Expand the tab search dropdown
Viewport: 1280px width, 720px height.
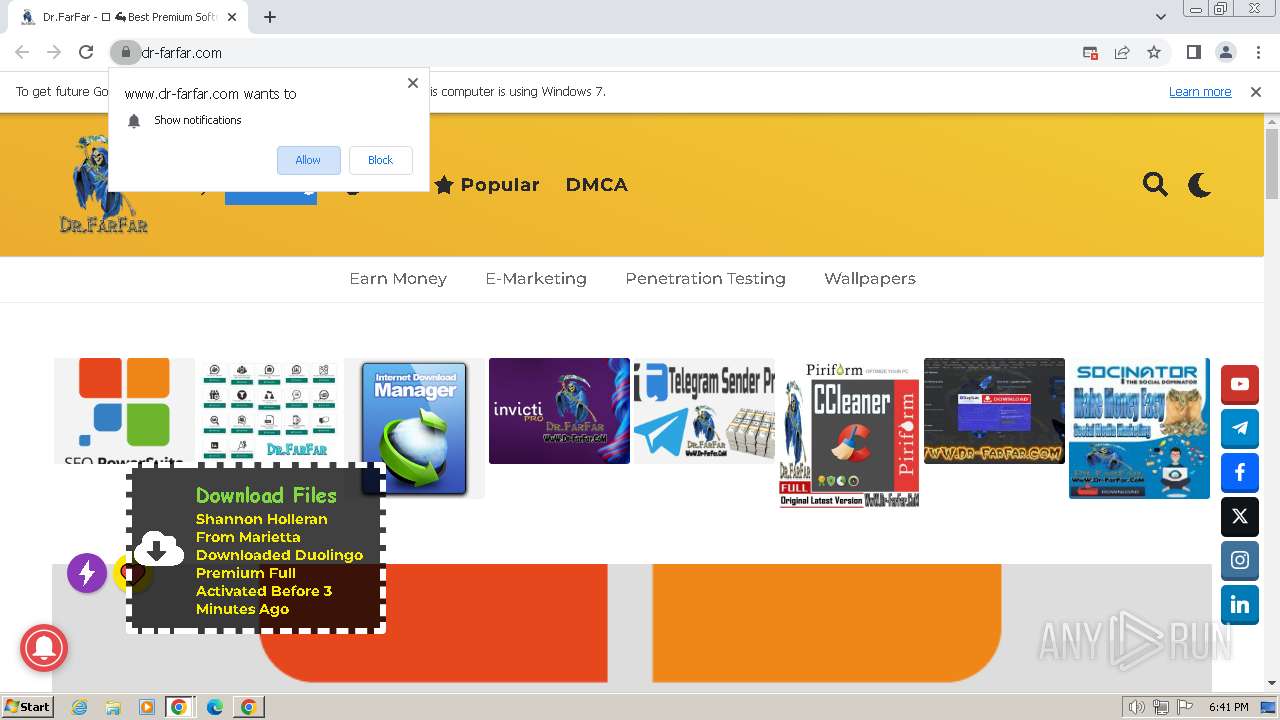click(x=1160, y=17)
